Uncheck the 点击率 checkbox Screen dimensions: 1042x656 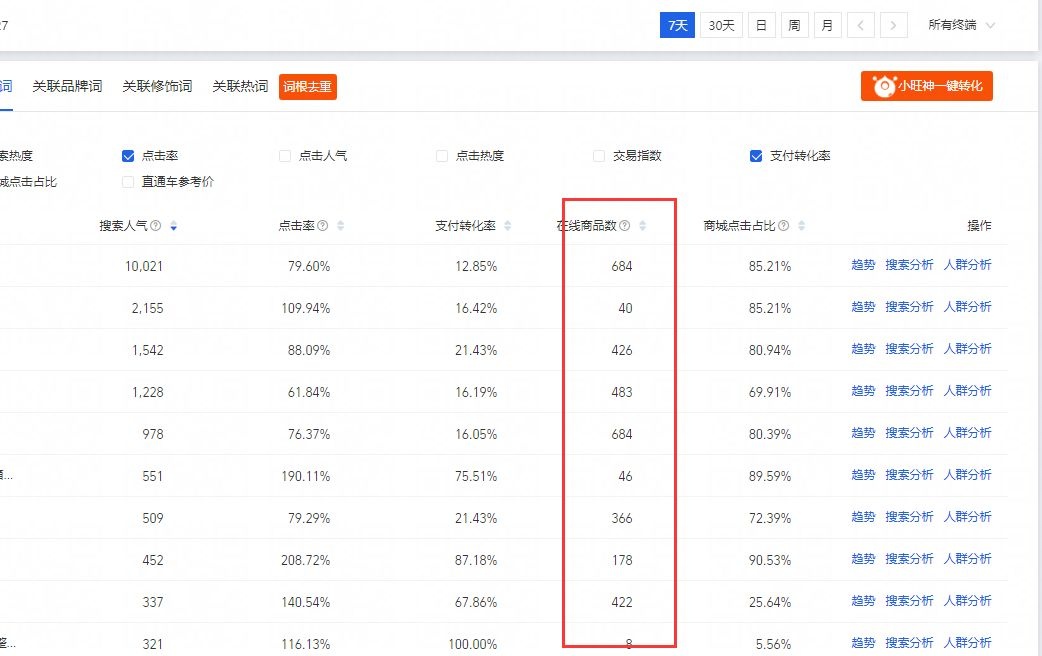128,156
